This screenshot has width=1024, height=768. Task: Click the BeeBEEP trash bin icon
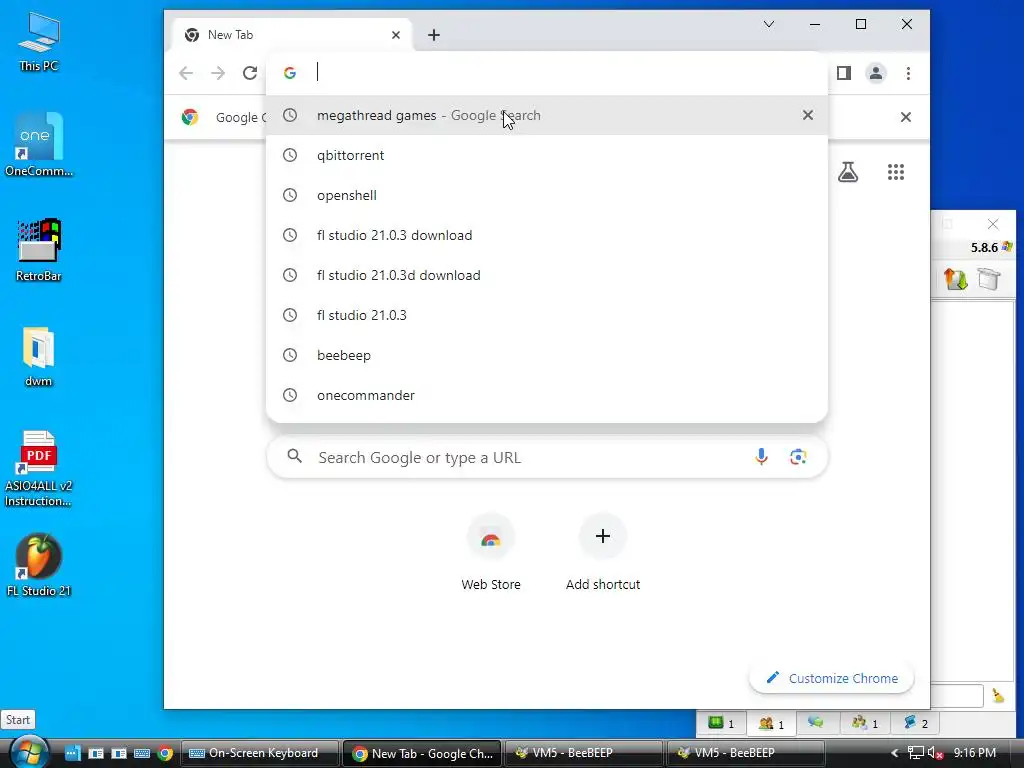point(989,279)
